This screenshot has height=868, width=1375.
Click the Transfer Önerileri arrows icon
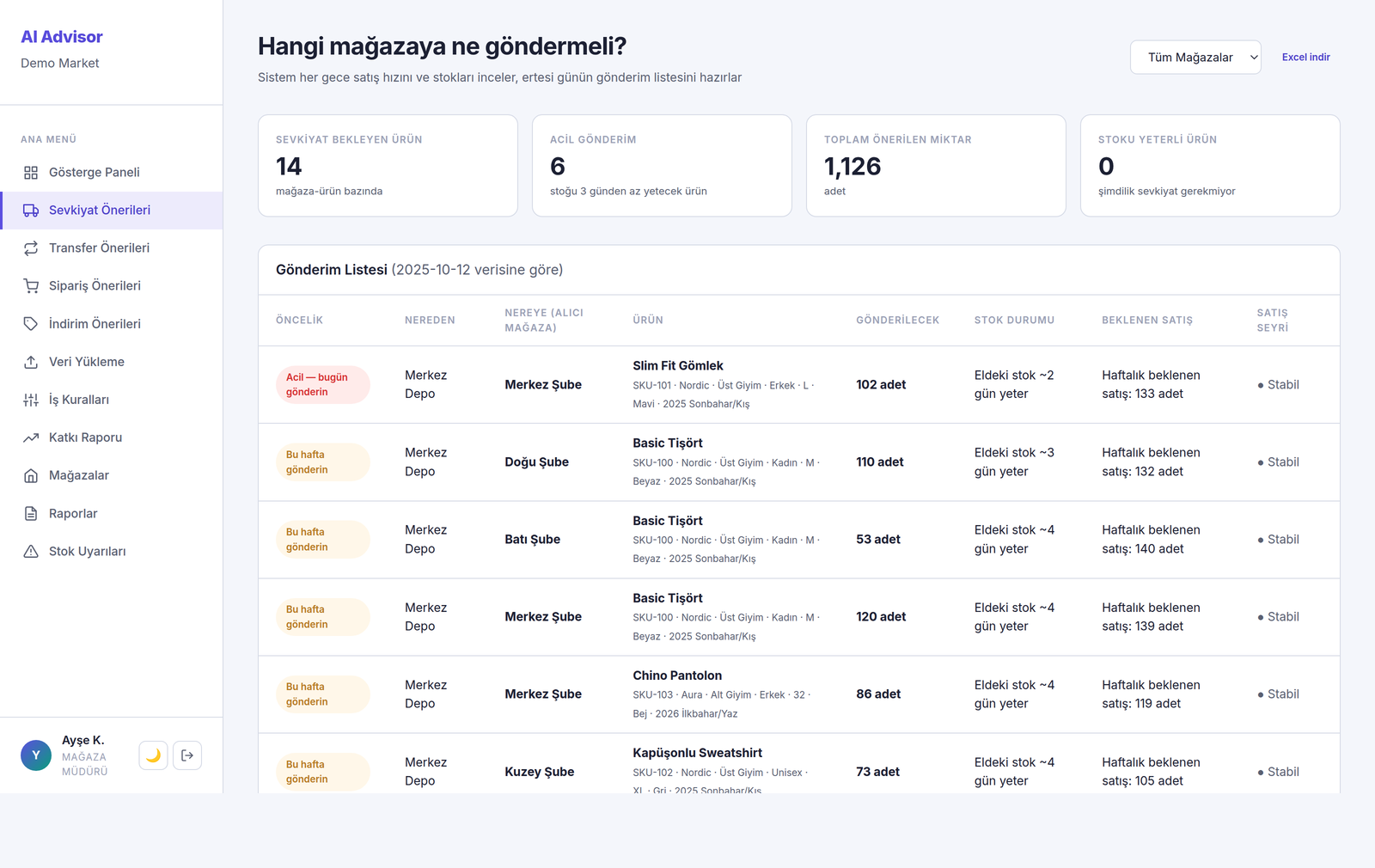coord(31,248)
